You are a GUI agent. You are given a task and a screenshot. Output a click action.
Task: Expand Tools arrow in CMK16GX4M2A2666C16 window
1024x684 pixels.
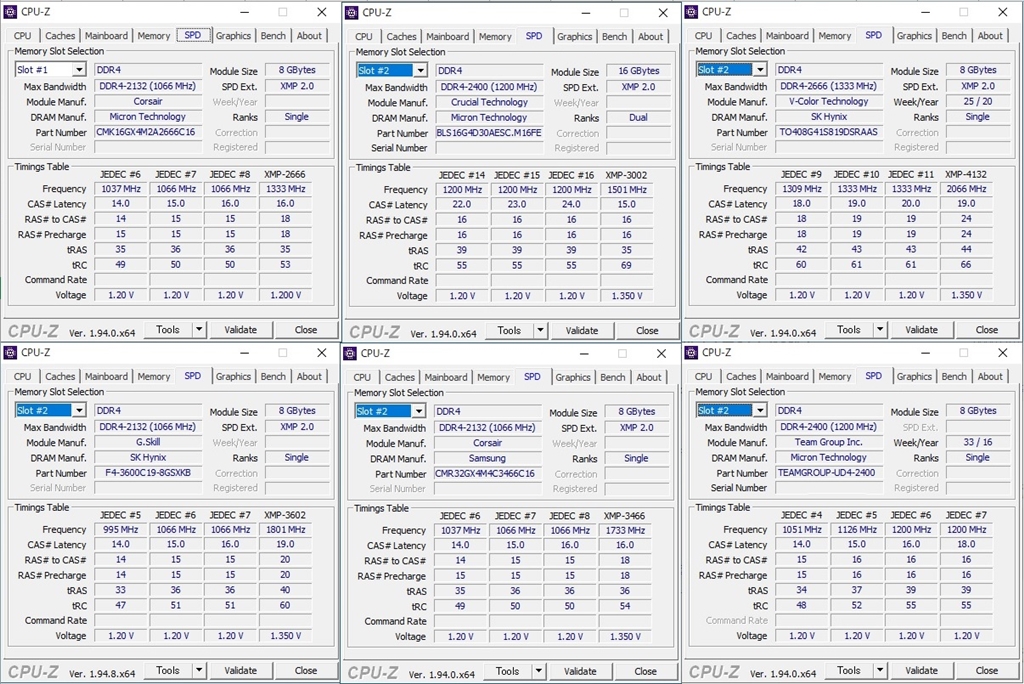(x=199, y=330)
